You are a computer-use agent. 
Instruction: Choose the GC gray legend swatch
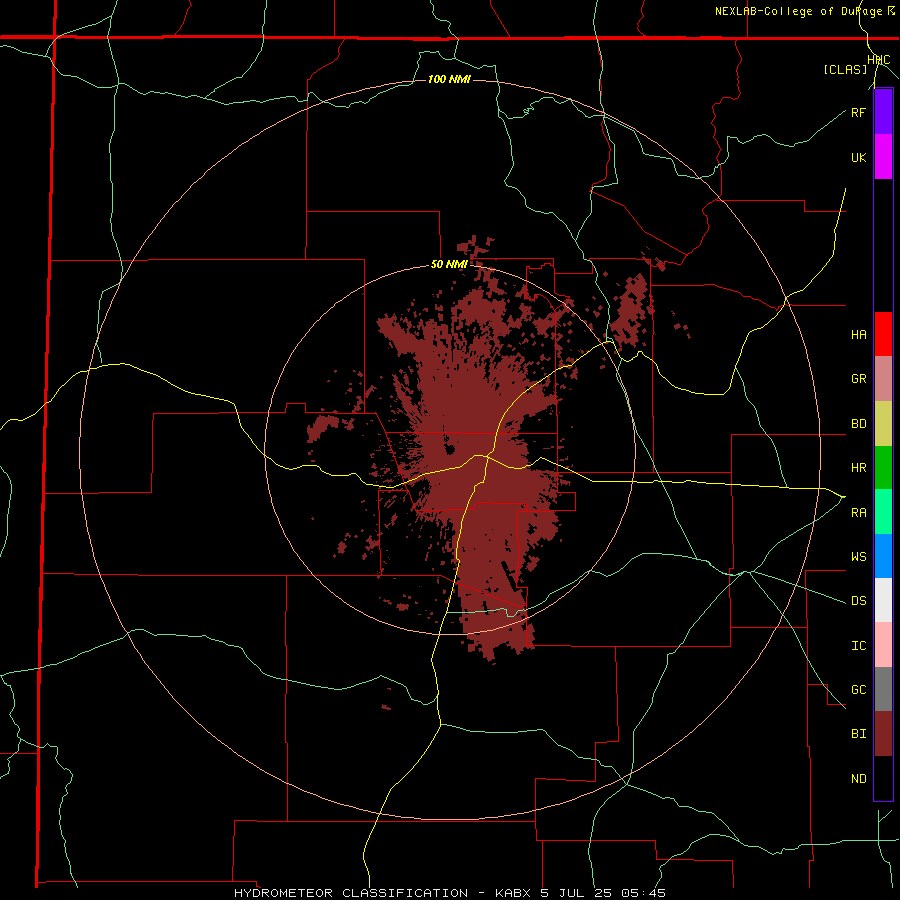click(883, 689)
